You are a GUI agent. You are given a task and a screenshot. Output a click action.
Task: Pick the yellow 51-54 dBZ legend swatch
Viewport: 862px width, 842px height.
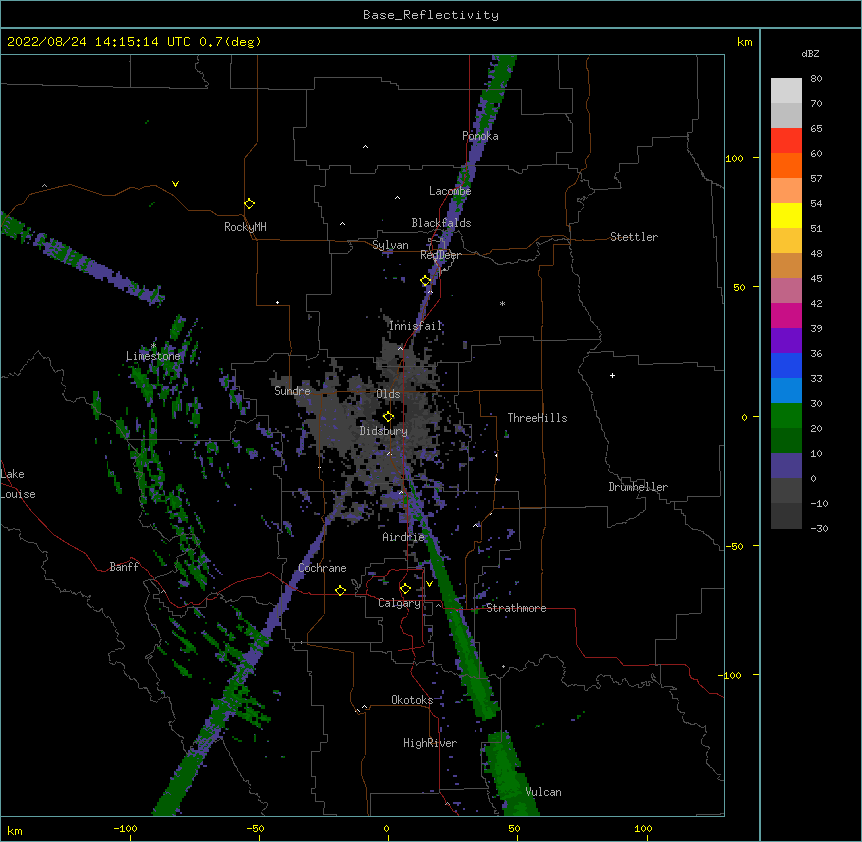[786, 215]
